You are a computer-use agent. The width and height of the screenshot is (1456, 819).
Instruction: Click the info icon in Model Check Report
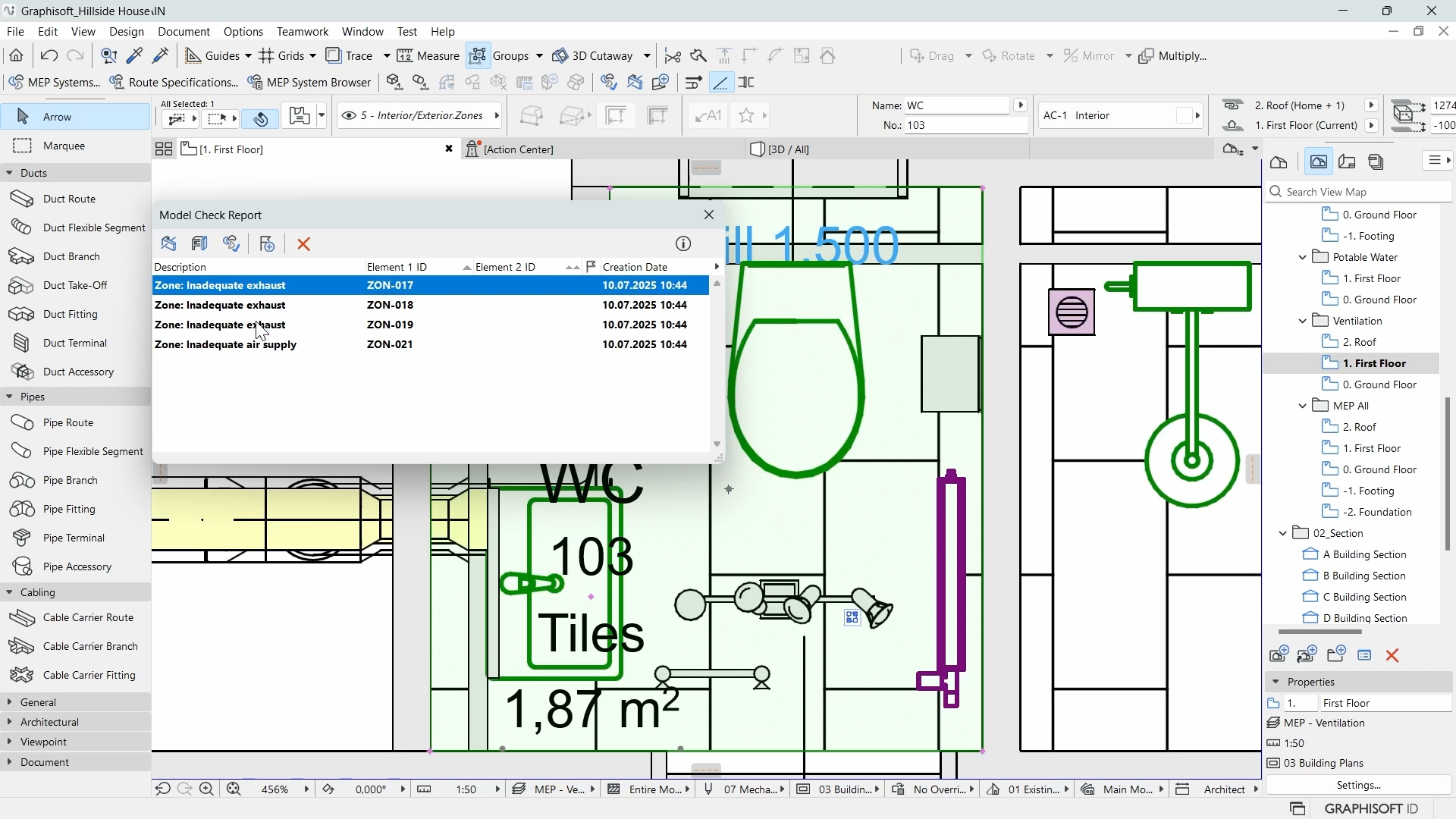click(x=683, y=243)
